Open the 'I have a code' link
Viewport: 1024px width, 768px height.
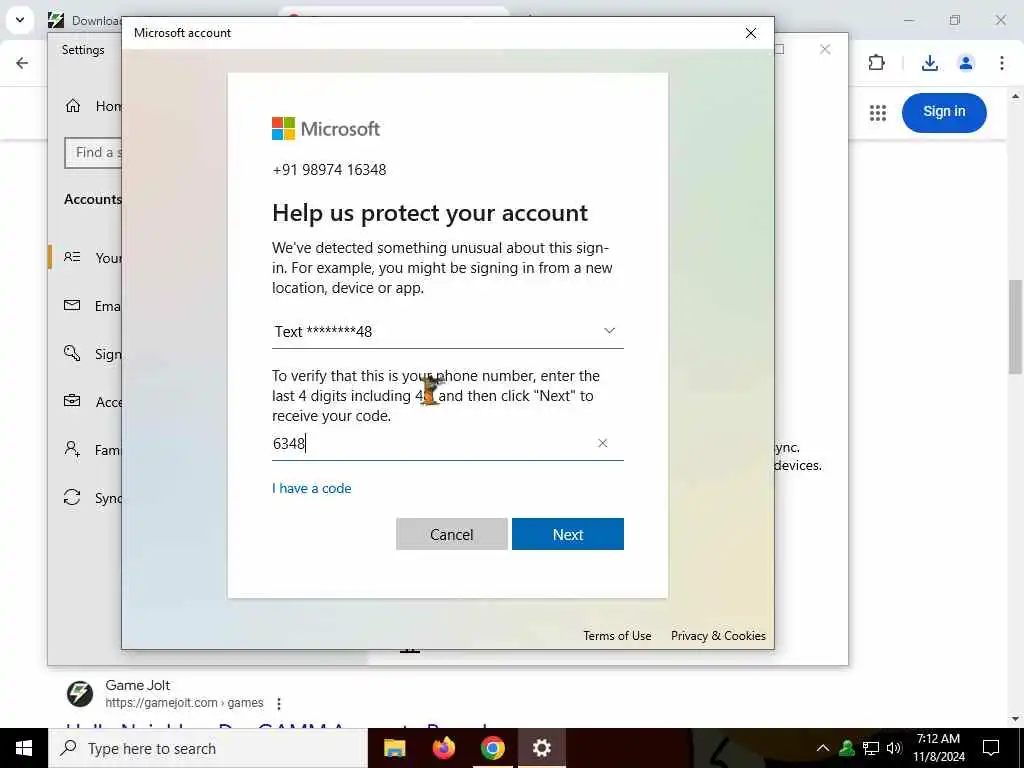pos(312,488)
